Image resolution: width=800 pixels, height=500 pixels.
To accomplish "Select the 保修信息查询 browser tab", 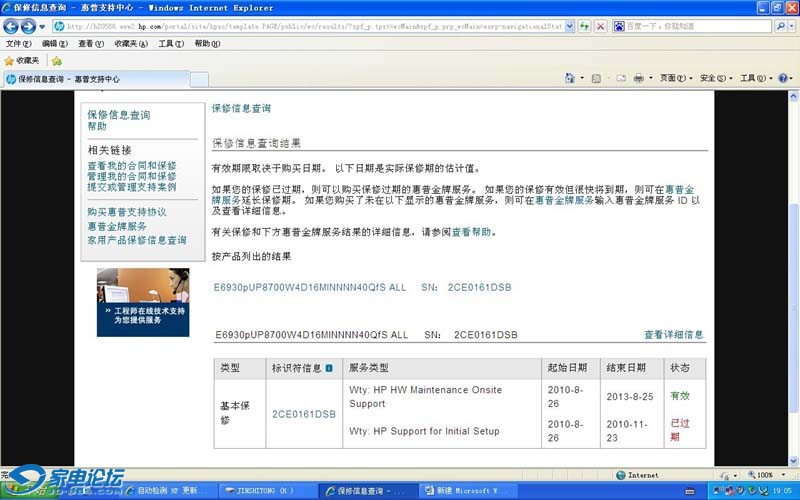I will pyautogui.click(x=96, y=79).
